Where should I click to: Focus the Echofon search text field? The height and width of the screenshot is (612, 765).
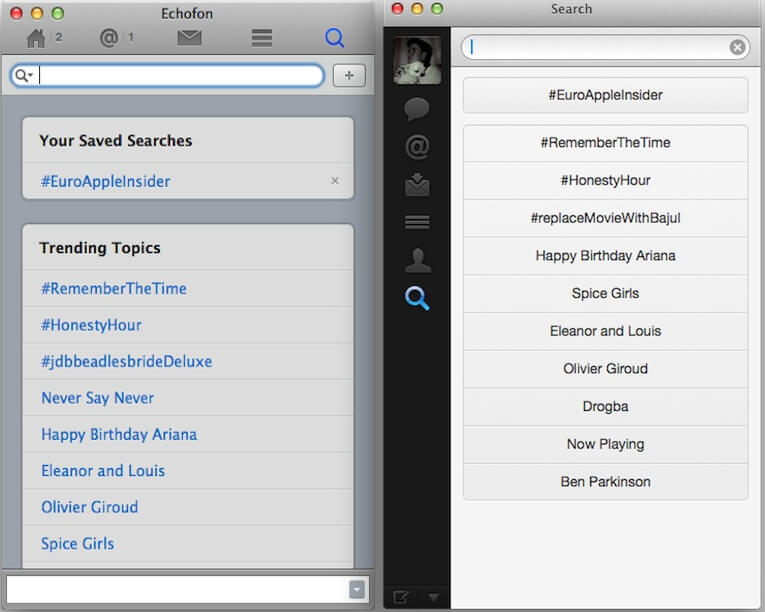pos(167,76)
